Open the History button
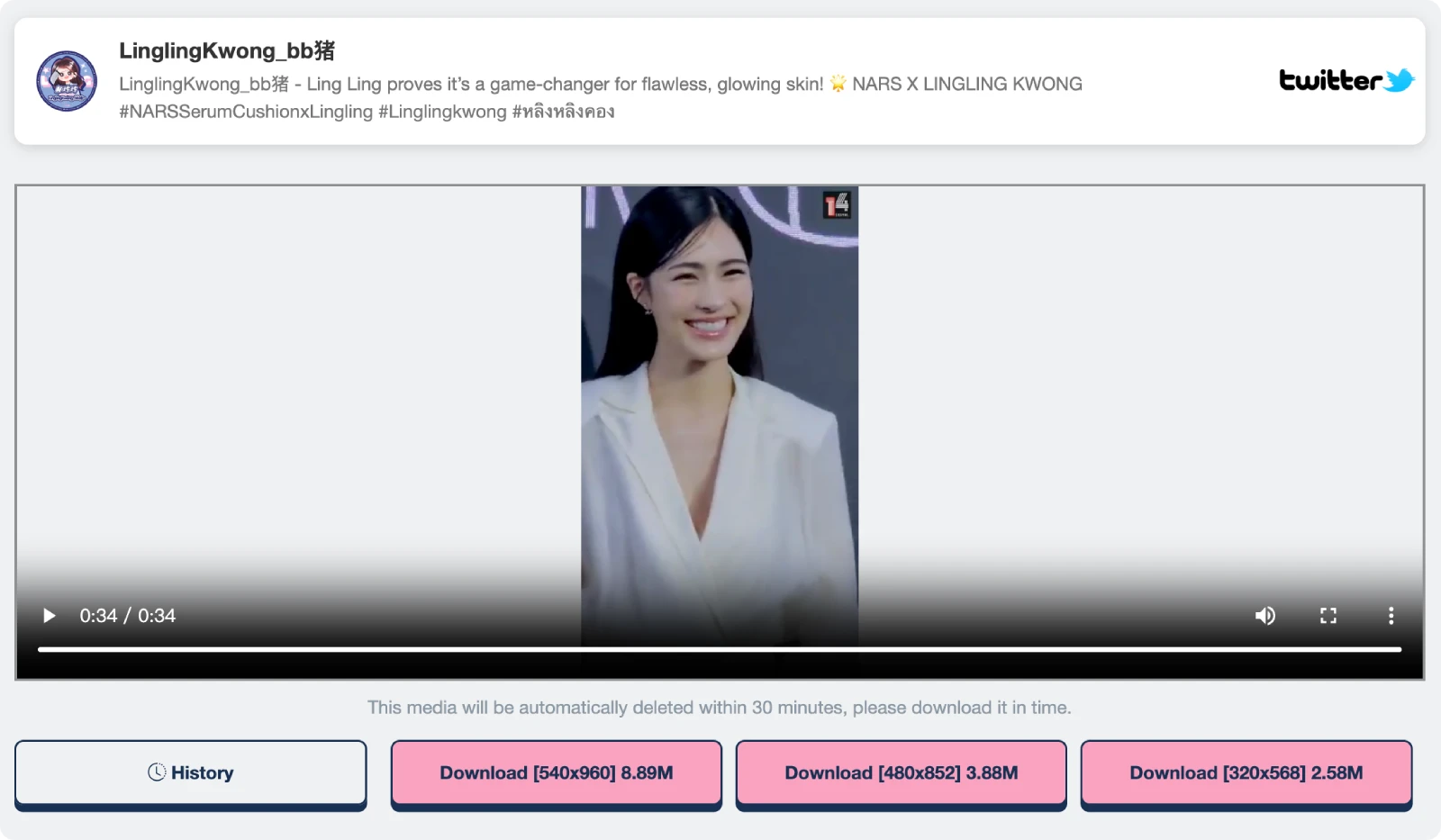Image resolution: width=1441 pixels, height=840 pixels. (x=191, y=772)
